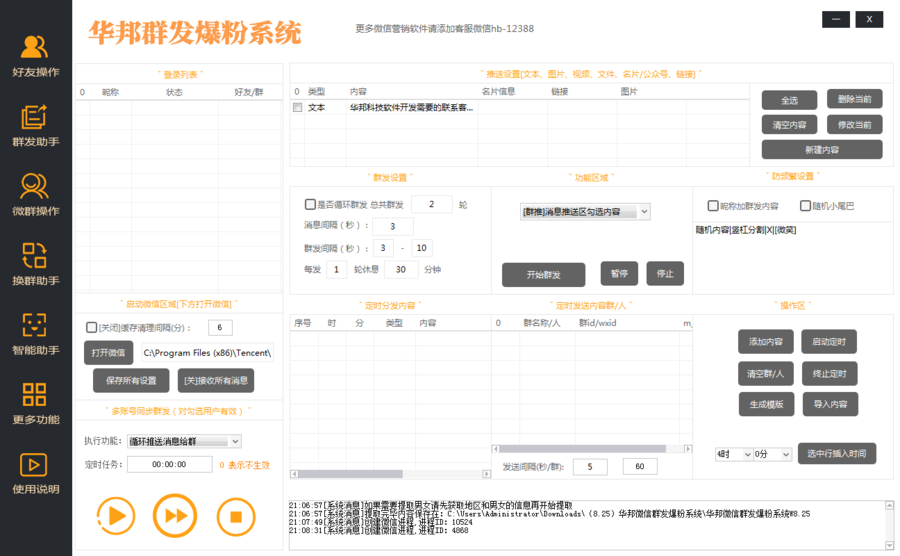Click the 类型 column header in 定时分发内容
Screen dimensions: 900x556
394,323
